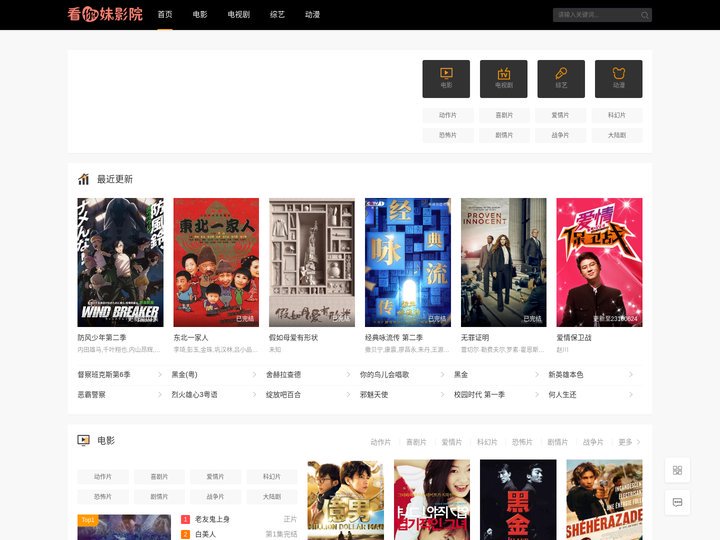The image size is (720, 540).
Task: Click the chevron beside 烈火雄心3粤语
Action: [254, 394]
